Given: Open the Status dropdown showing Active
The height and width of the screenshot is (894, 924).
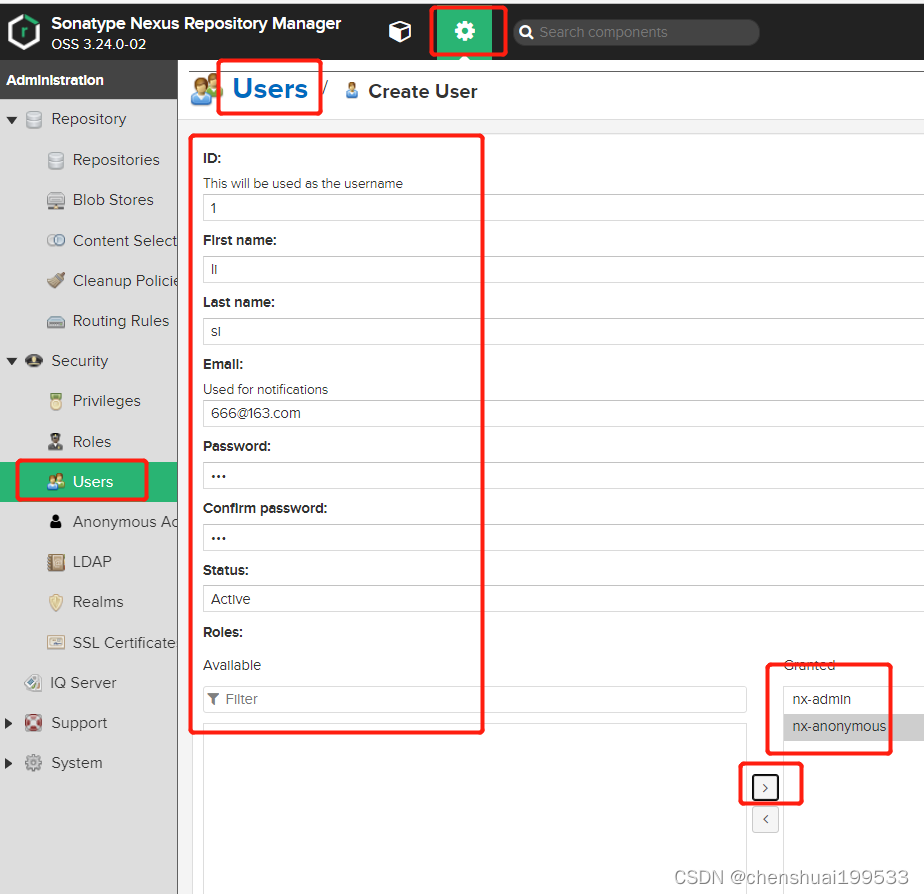Looking at the screenshot, I should coord(563,599).
